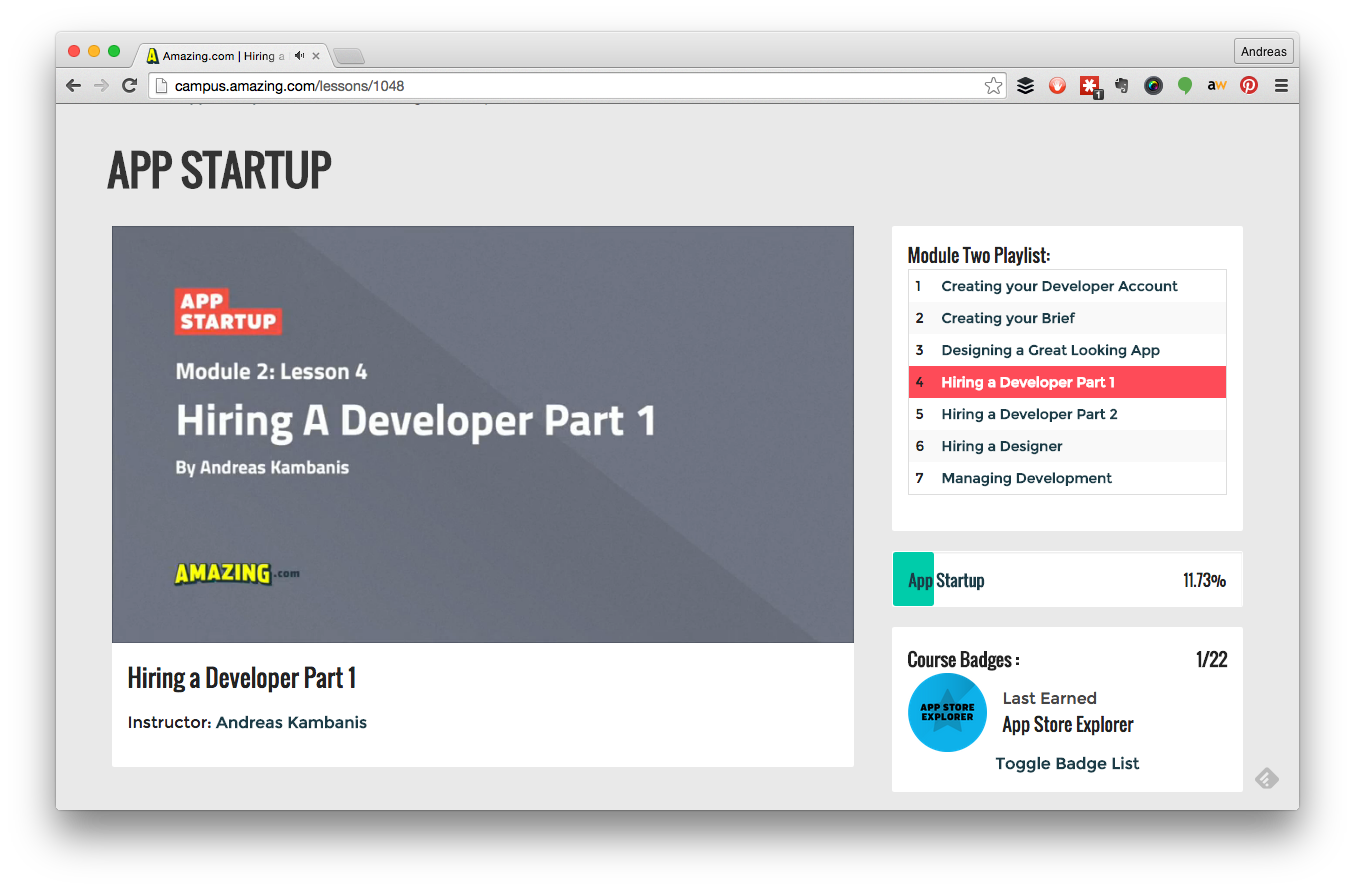1355x890 pixels.
Task: Open the Chrome menu
Action: coord(1281,85)
